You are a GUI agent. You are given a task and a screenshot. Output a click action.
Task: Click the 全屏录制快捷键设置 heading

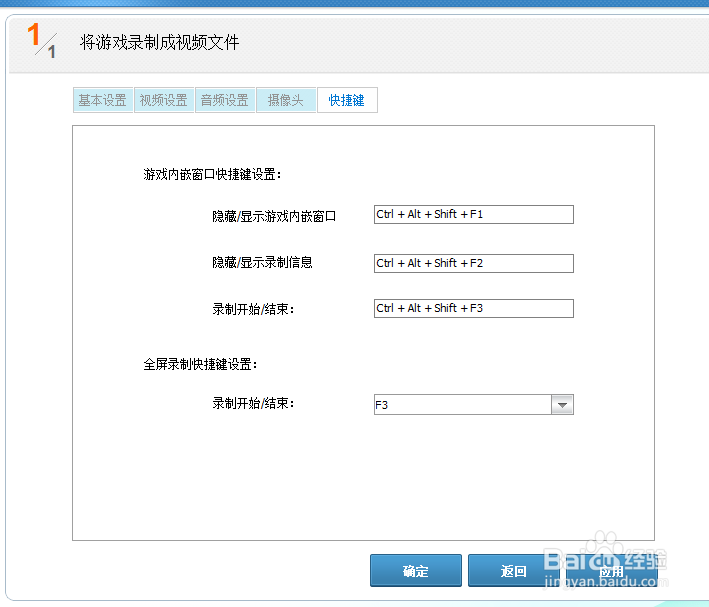[x=200, y=364]
